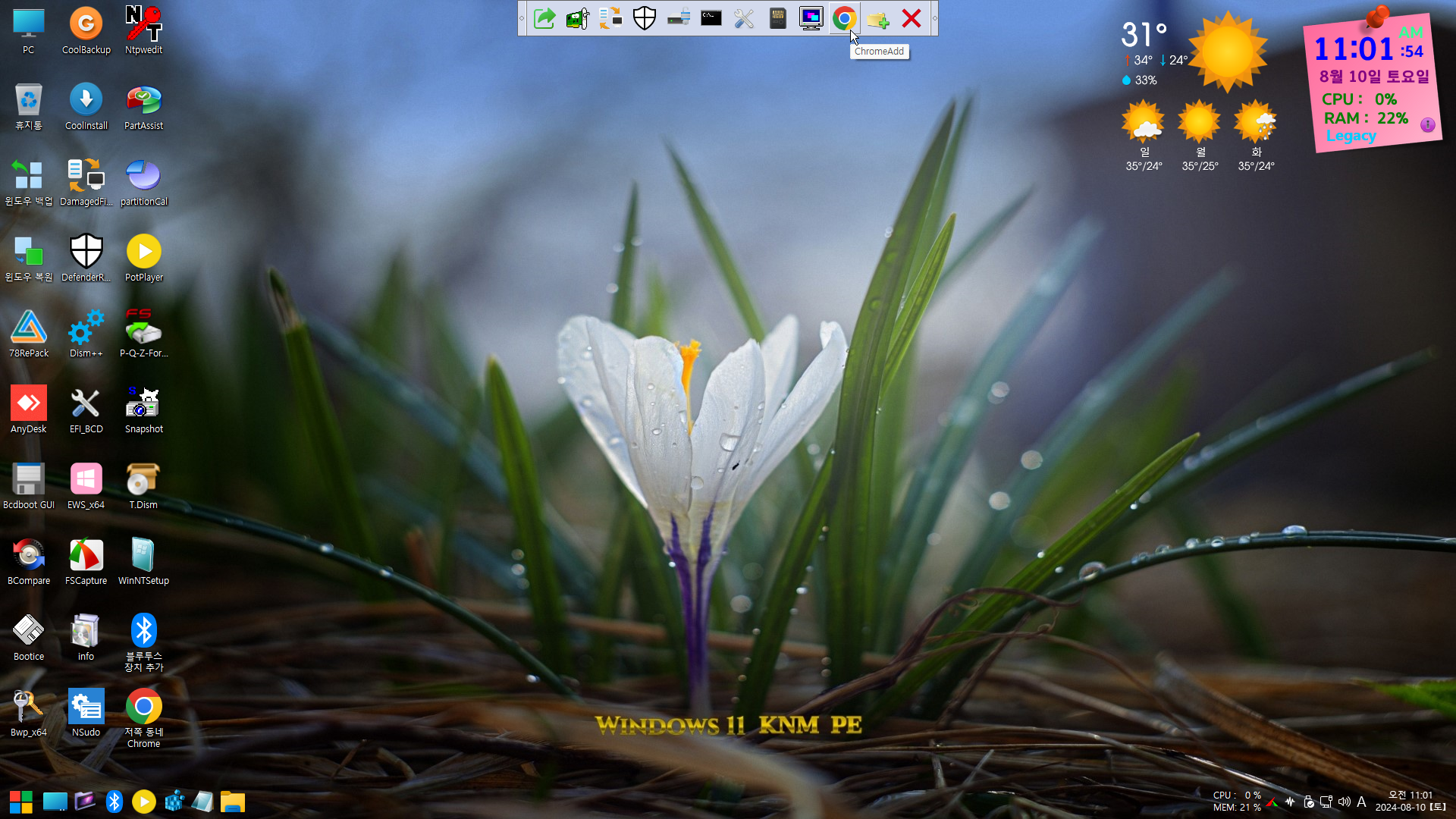Click ChromeAdd icon in top dock
The width and height of the screenshot is (1456, 819).
844,18
